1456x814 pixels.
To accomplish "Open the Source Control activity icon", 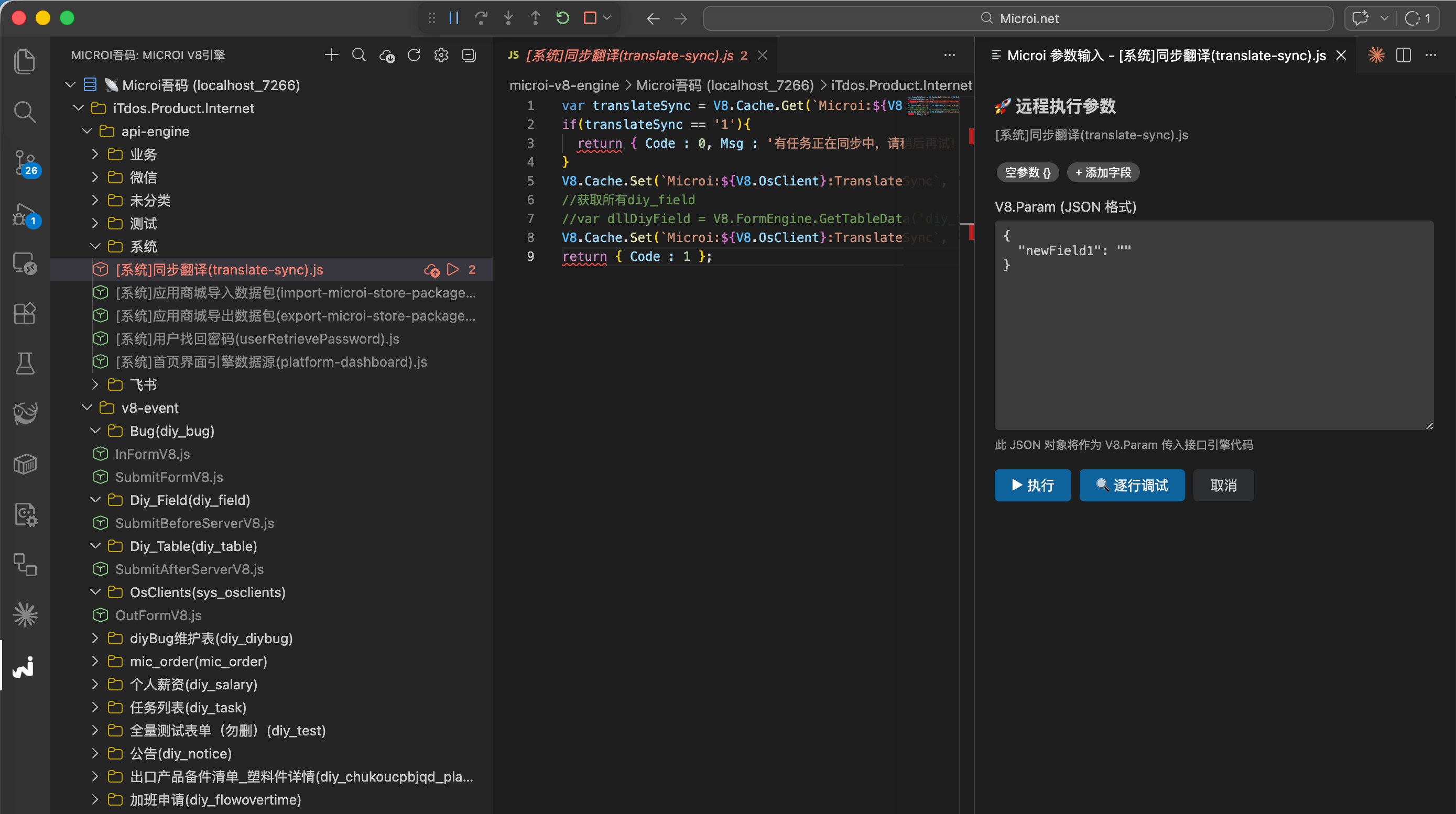I will (x=25, y=161).
